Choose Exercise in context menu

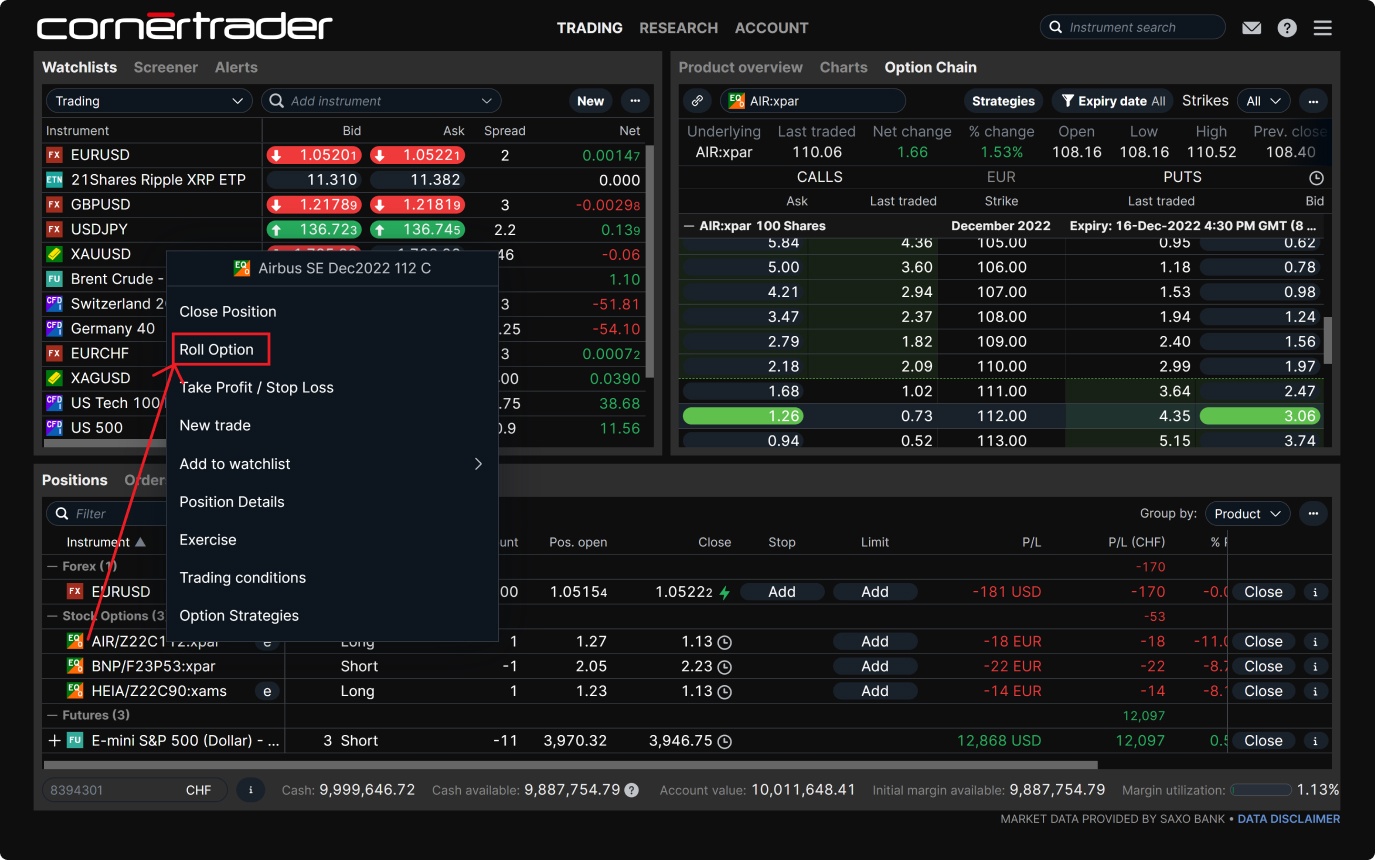208,540
